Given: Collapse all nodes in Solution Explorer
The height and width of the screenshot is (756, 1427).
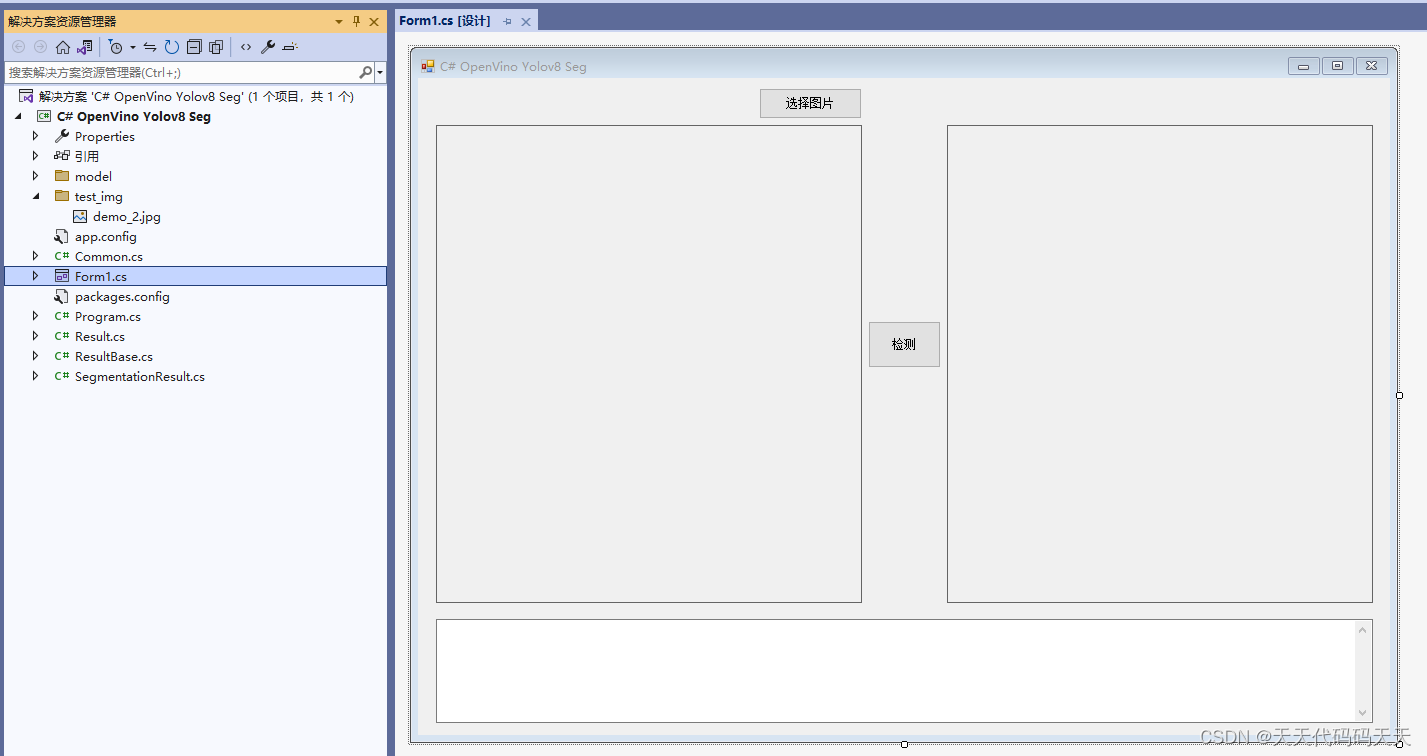Looking at the screenshot, I should (x=194, y=47).
